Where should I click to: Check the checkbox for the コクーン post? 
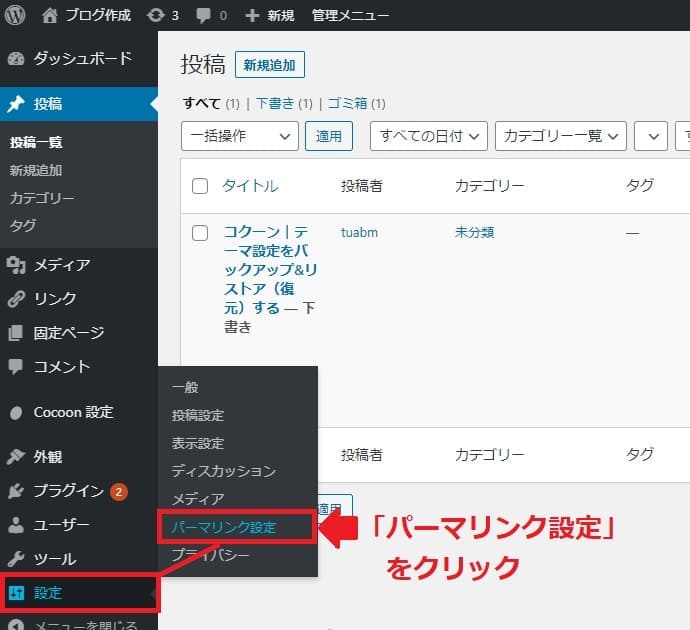coord(200,233)
